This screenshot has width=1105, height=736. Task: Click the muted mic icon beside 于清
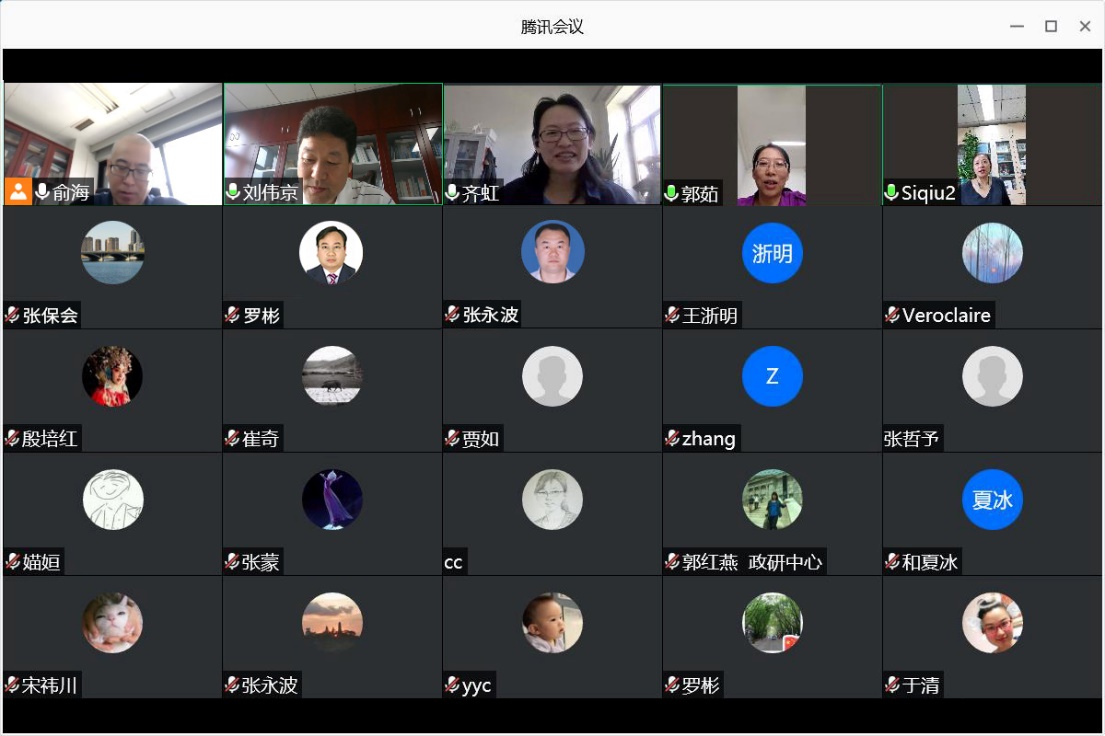click(892, 685)
